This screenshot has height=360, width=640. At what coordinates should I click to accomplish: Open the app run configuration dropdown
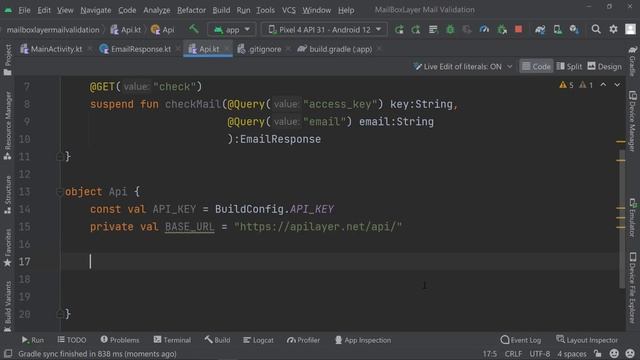[232, 29]
